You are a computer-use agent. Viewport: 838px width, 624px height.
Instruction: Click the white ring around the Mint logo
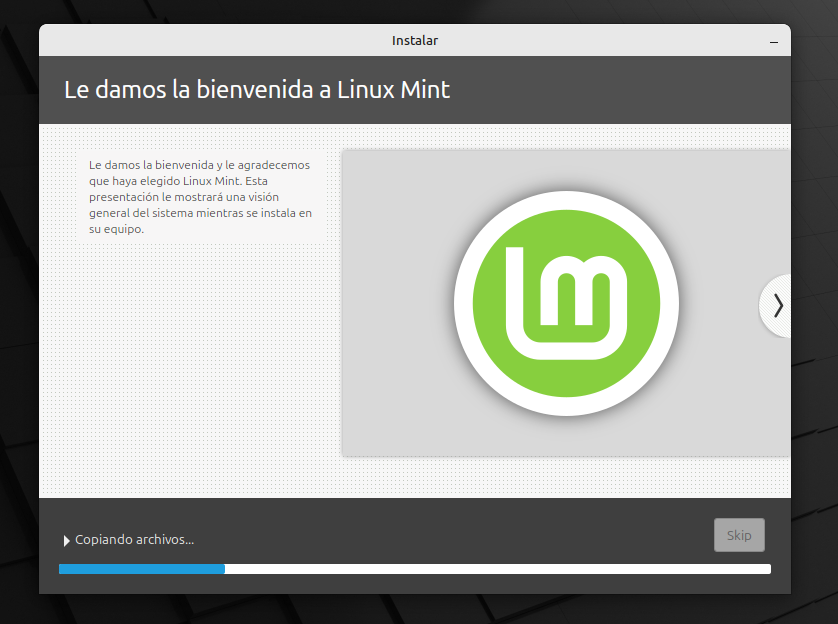(x=566, y=203)
